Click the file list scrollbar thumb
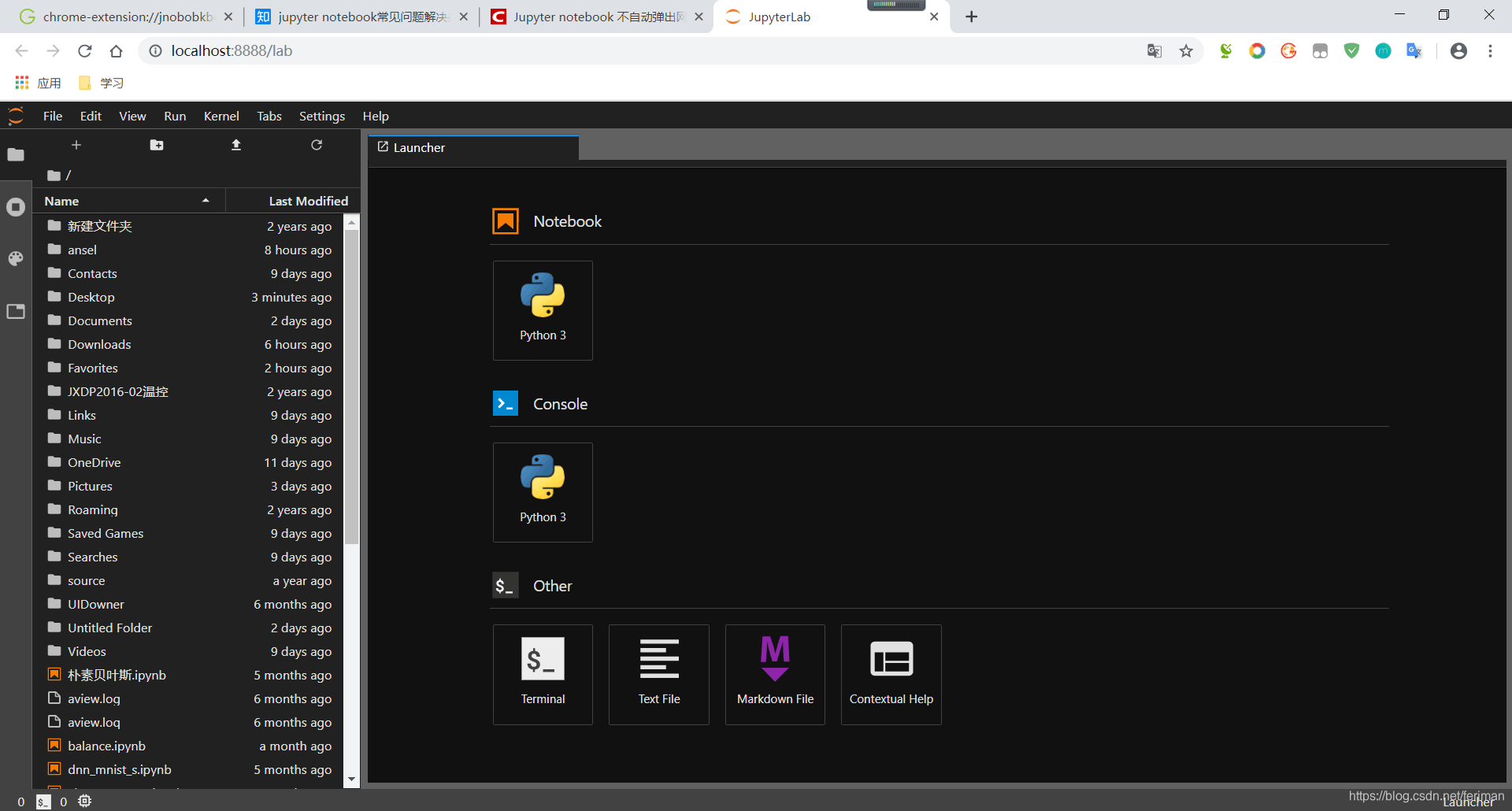The image size is (1512, 811). 352,386
